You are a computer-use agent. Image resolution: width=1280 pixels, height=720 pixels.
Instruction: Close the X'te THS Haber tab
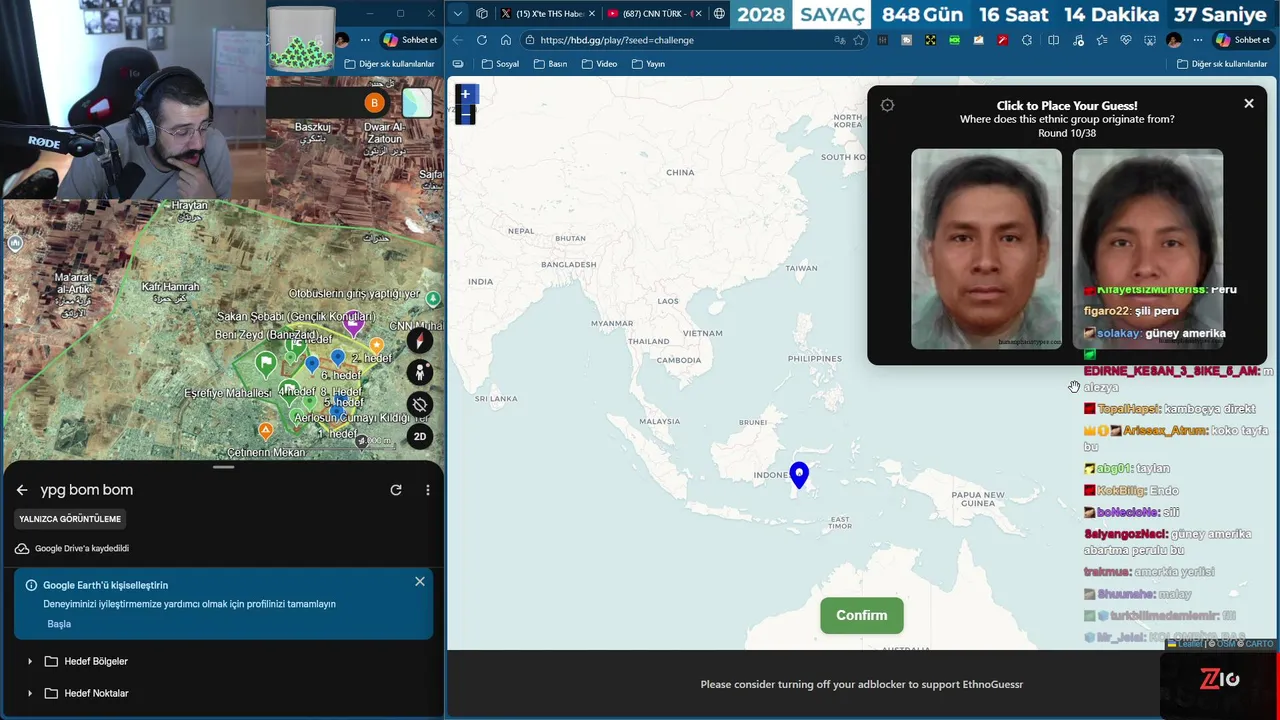(590, 14)
